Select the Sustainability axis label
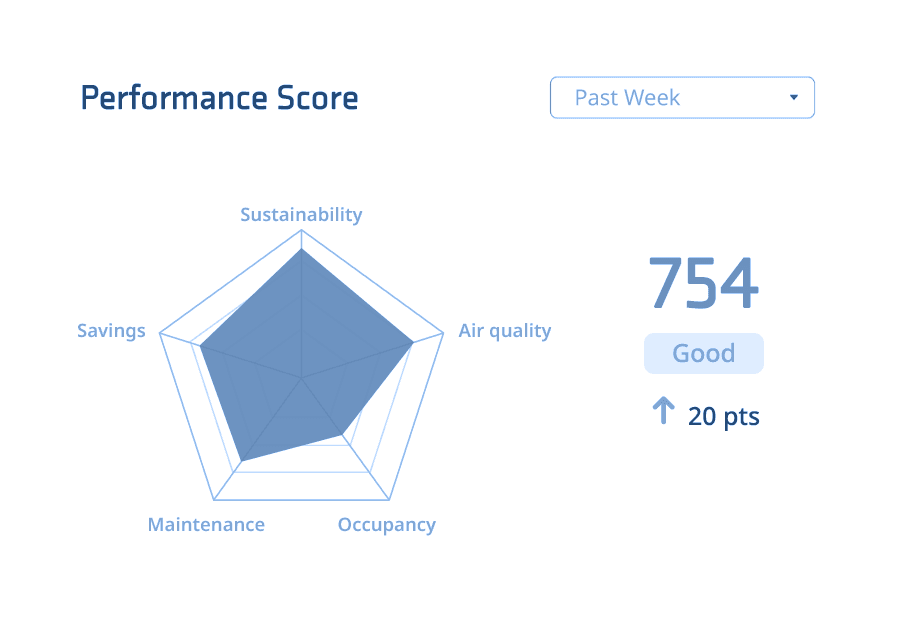The image size is (898, 637). coord(301,215)
